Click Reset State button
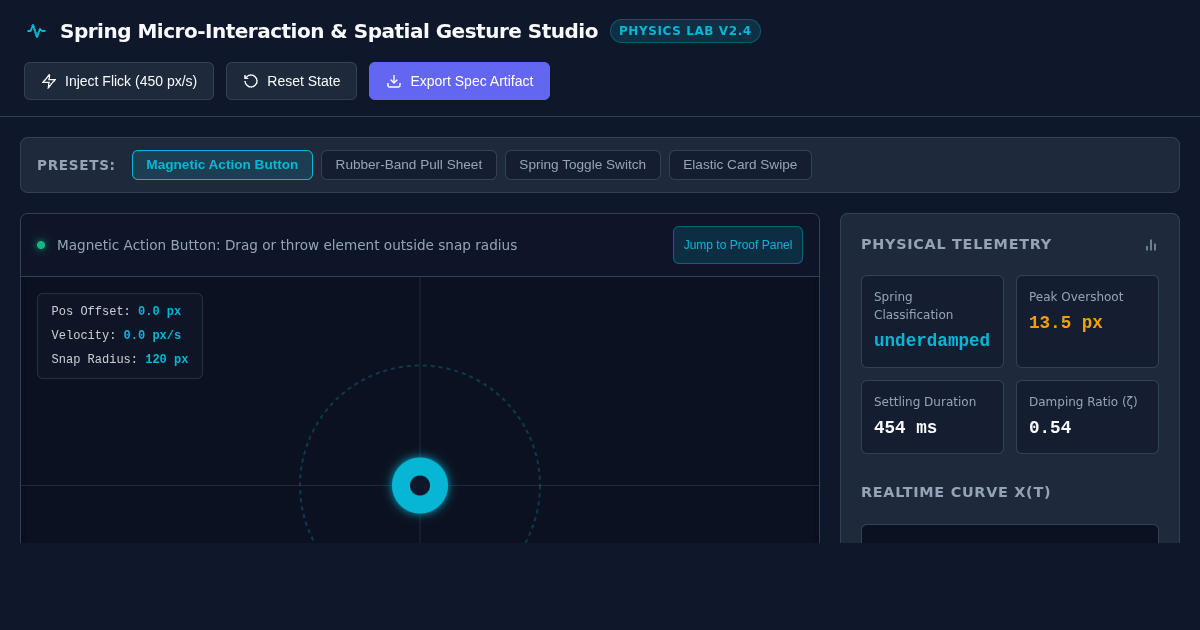Screen dimensions: 1200x630 291,81
